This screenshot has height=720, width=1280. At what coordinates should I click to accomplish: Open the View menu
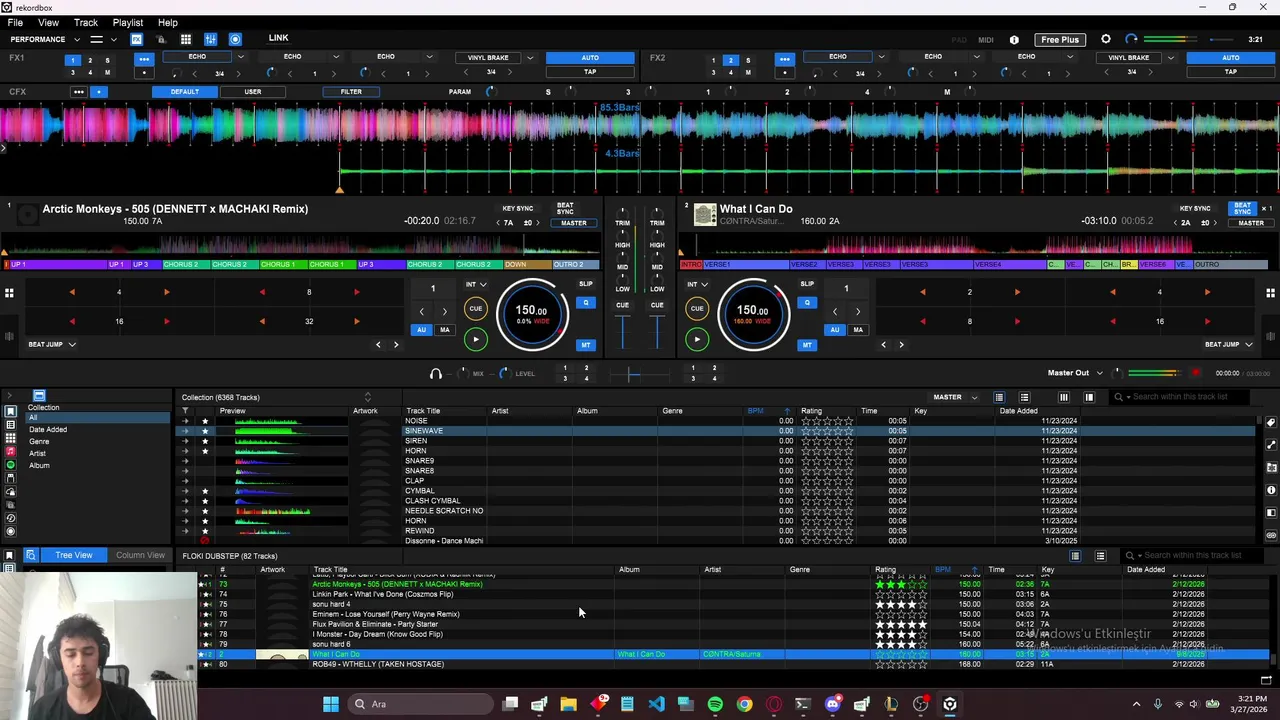coord(48,22)
